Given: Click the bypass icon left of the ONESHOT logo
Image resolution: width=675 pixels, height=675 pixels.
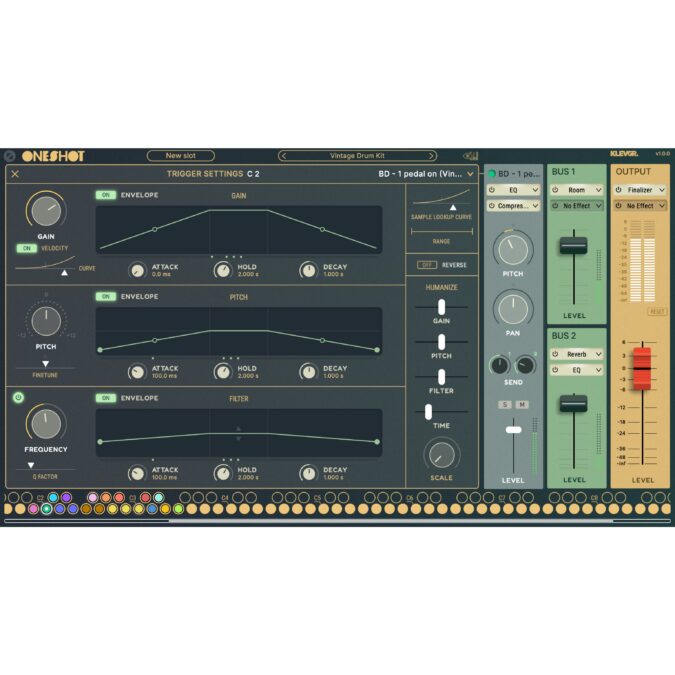Looking at the screenshot, I should (x=9, y=156).
